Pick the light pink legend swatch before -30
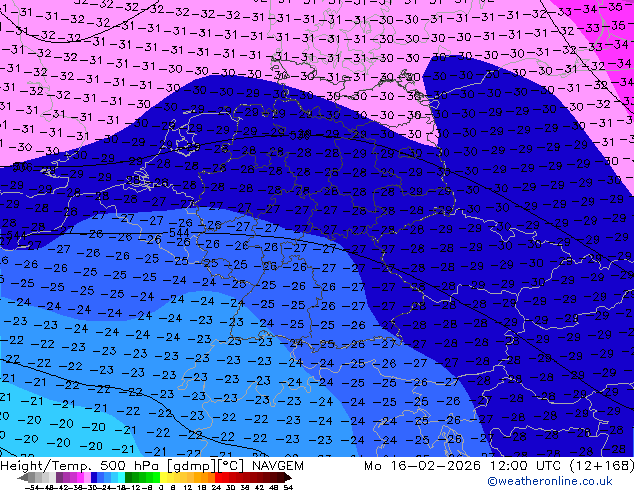 [87, 478]
